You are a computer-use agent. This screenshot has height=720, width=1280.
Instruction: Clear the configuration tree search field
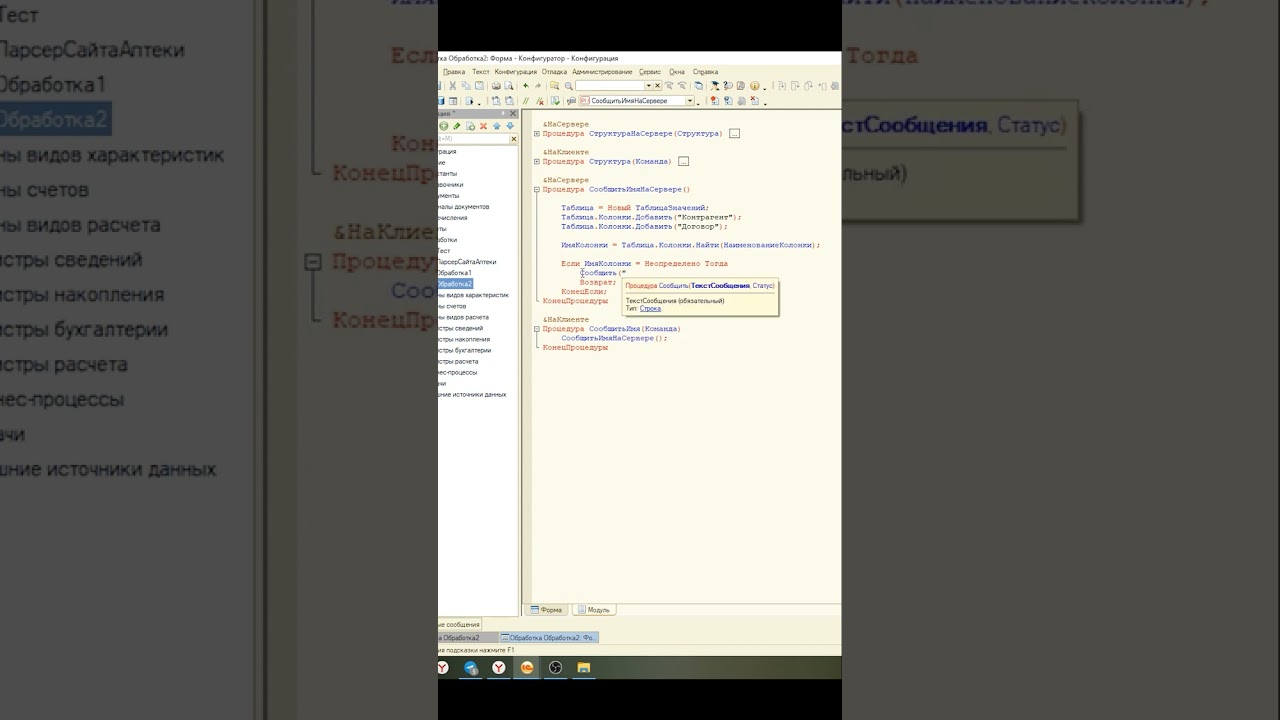(514, 138)
